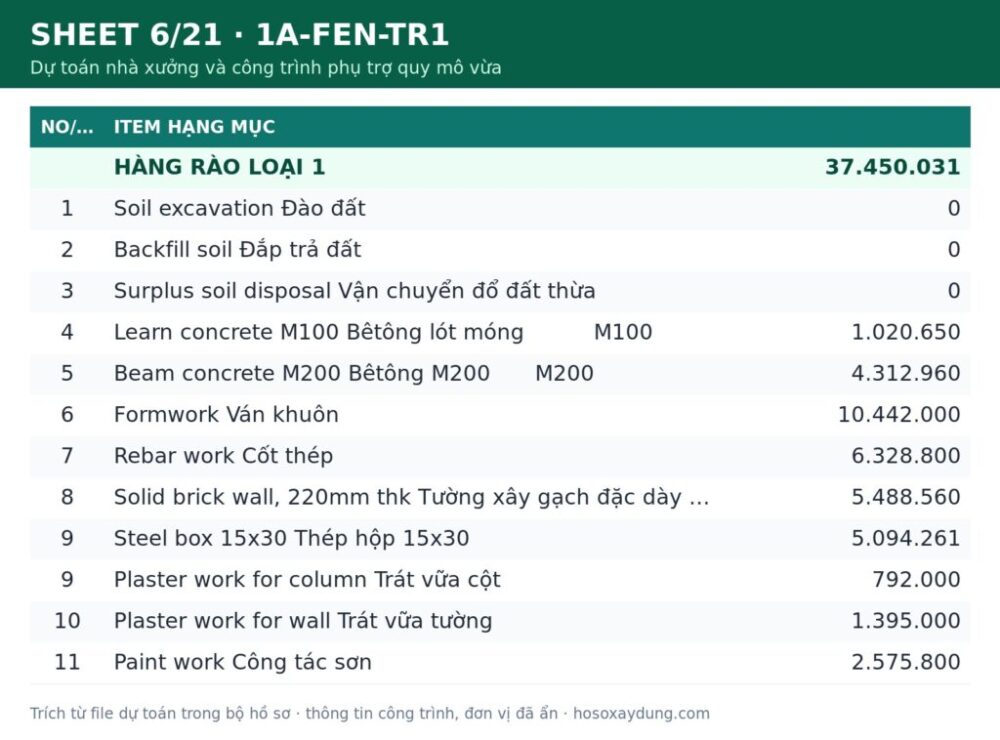Select row 'Backfill soil Đắp trả đất'
Viewport: 1000px width, 740px height.
[500, 249]
